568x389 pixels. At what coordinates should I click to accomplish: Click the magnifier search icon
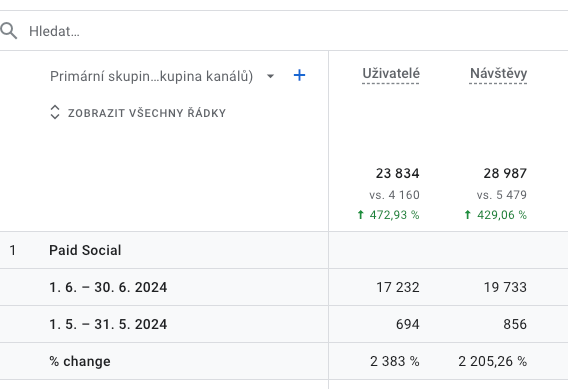(9, 31)
